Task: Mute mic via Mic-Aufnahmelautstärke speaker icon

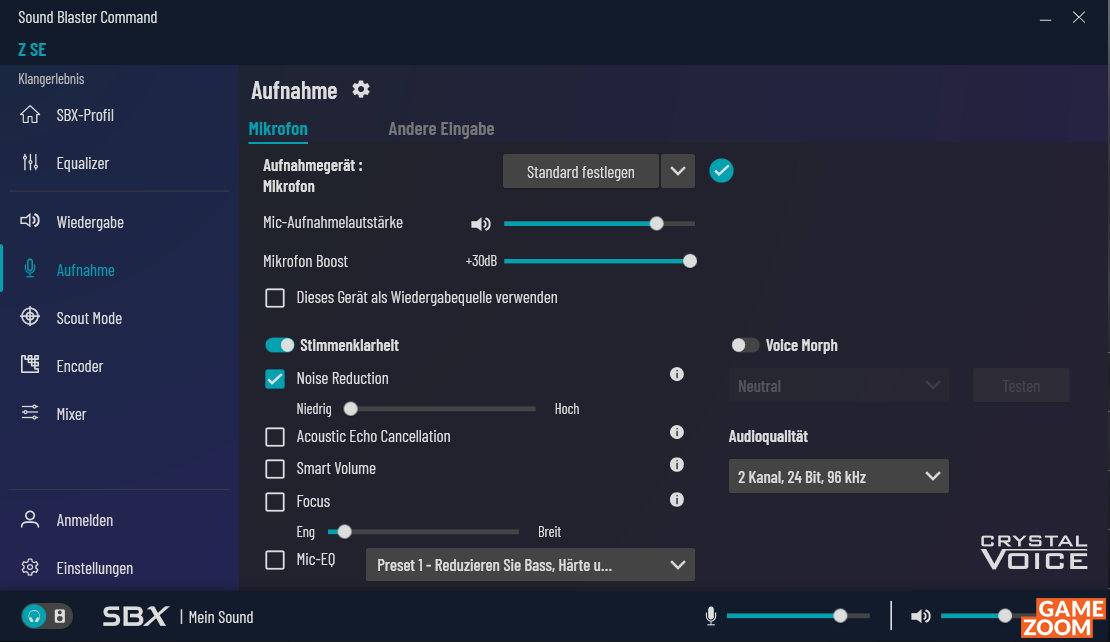Action: (x=481, y=224)
